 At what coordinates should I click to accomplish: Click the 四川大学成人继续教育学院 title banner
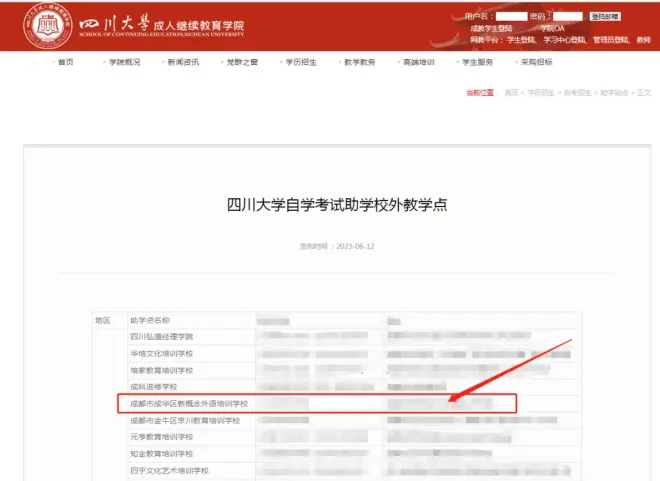pos(163,24)
